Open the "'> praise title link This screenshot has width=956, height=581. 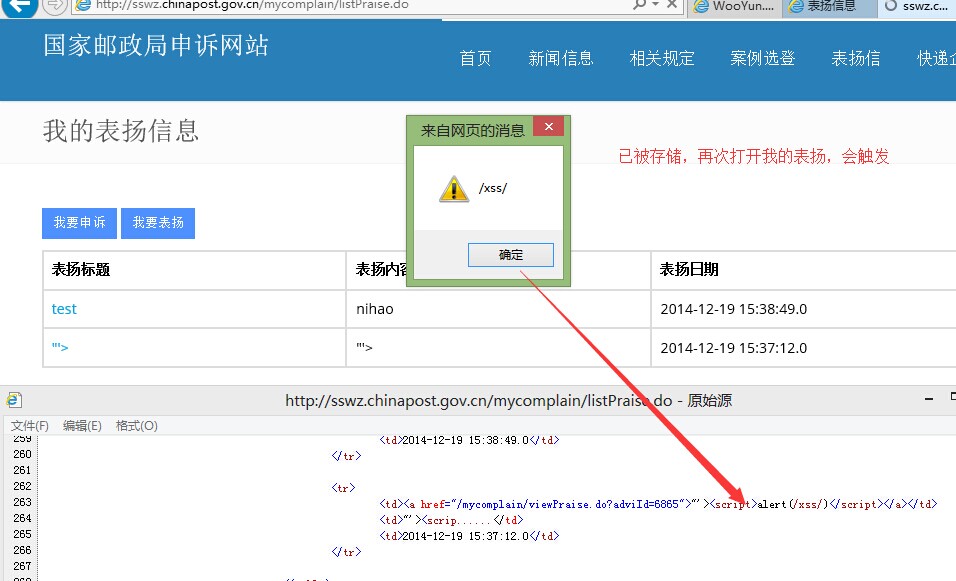60,348
